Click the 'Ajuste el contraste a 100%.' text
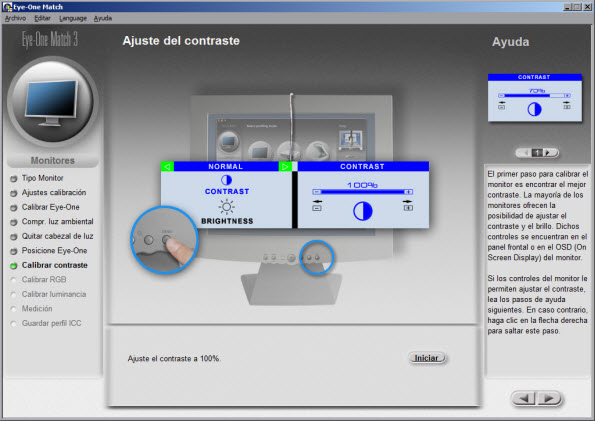595x421 pixels. [174, 358]
